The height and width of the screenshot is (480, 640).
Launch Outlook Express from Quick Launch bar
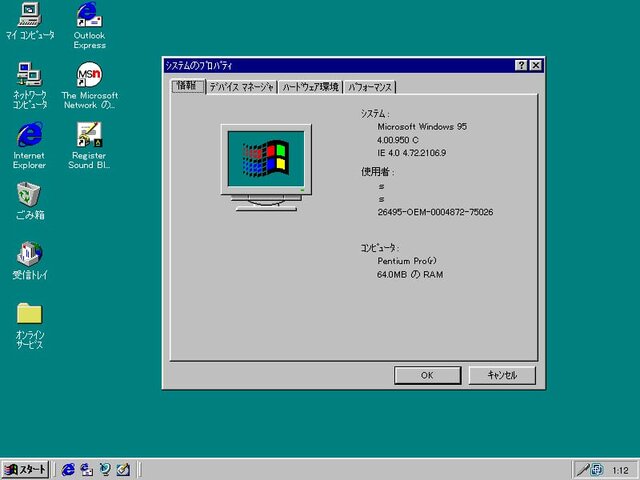click(87, 469)
